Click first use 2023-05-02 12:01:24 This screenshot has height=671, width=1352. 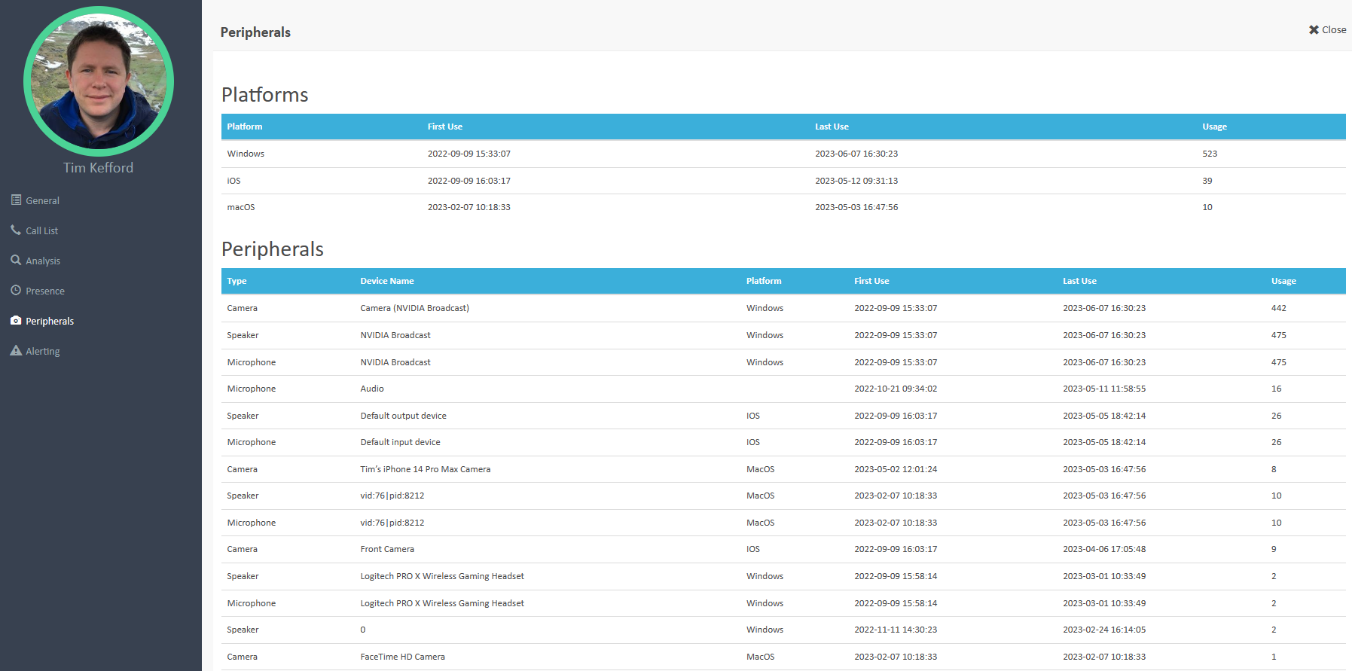click(896, 469)
